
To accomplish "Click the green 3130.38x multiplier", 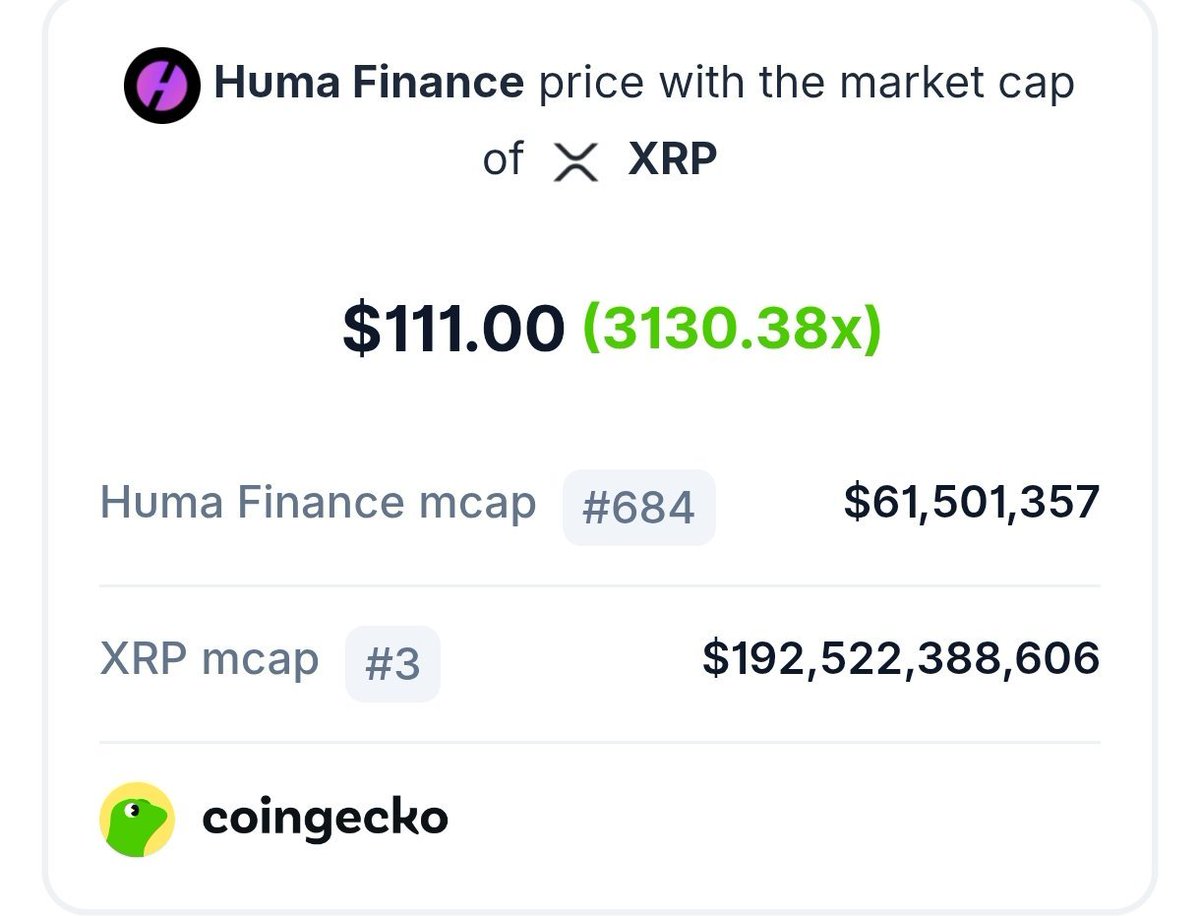I will pyautogui.click(x=731, y=329).
